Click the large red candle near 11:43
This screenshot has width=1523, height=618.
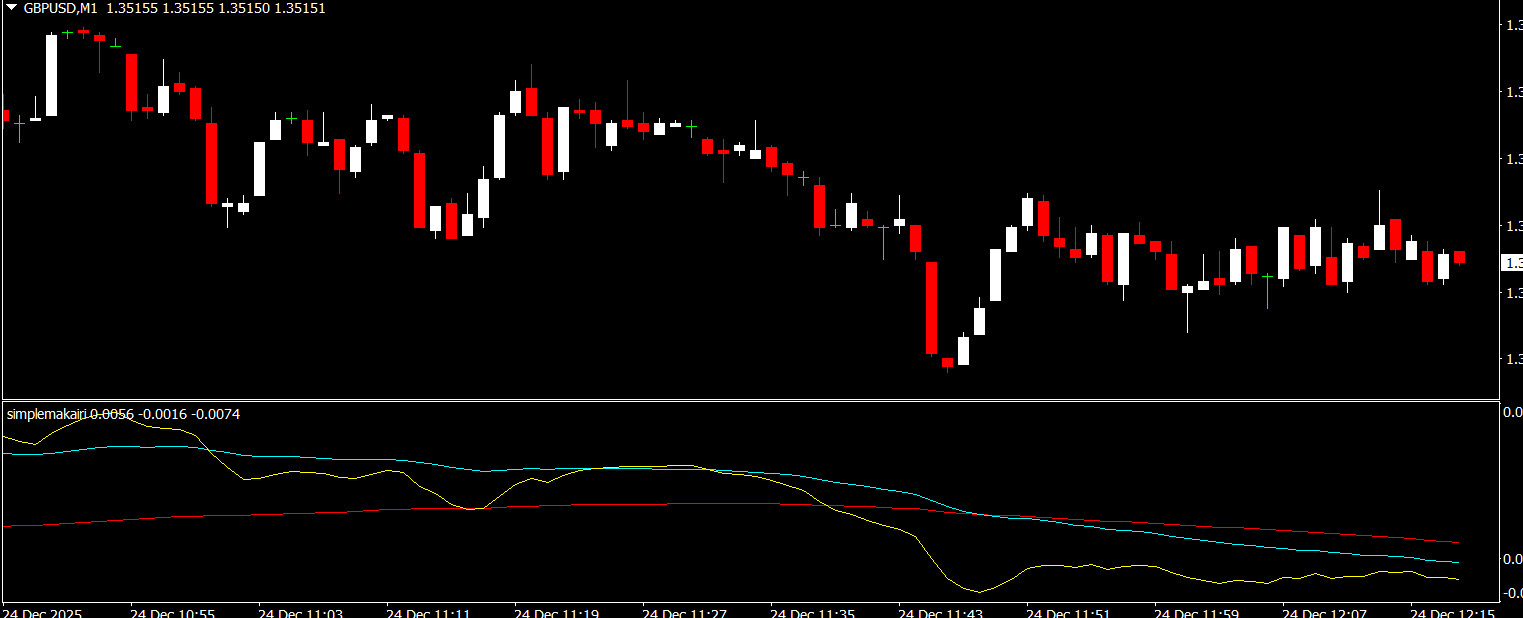pyautogui.click(x=932, y=308)
